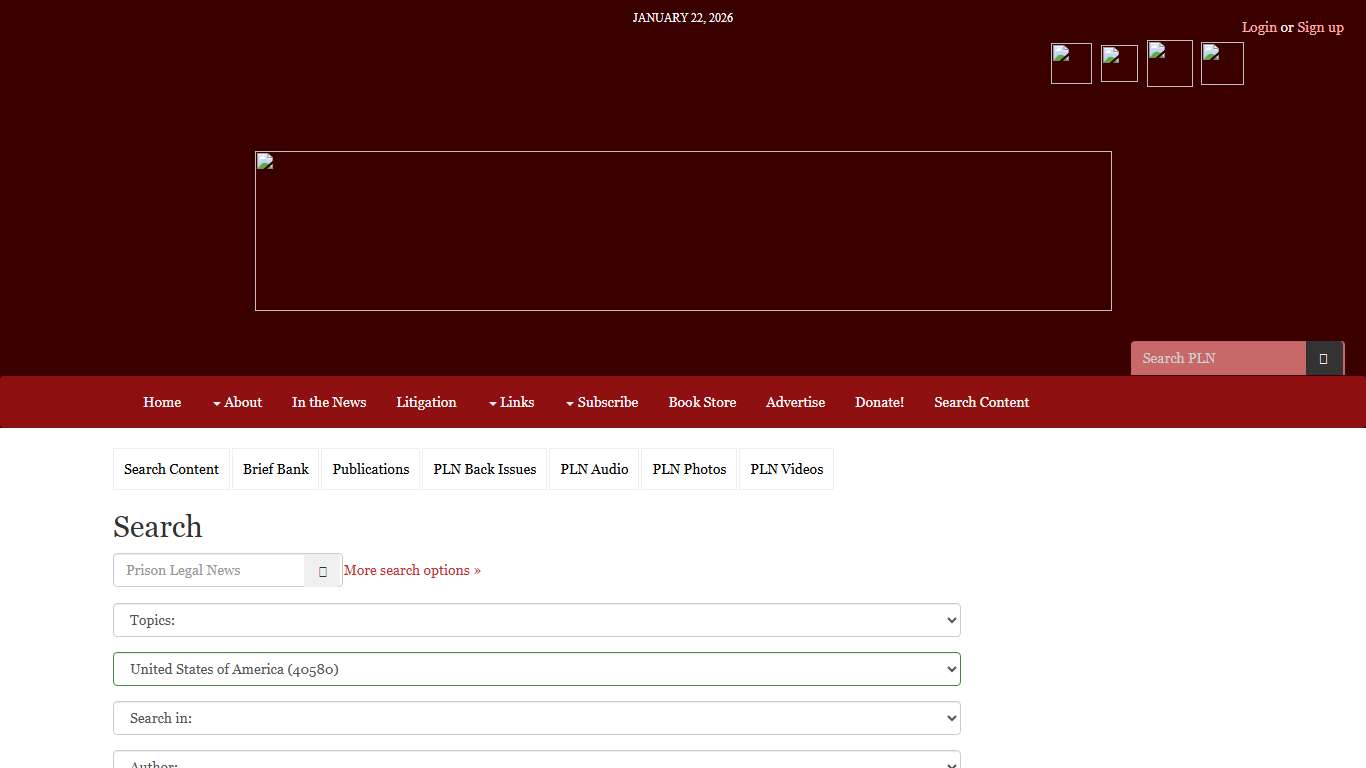This screenshot has height=768, width=1366.
Task: Open the Brief Bank tab
Action: click(275, 469)
